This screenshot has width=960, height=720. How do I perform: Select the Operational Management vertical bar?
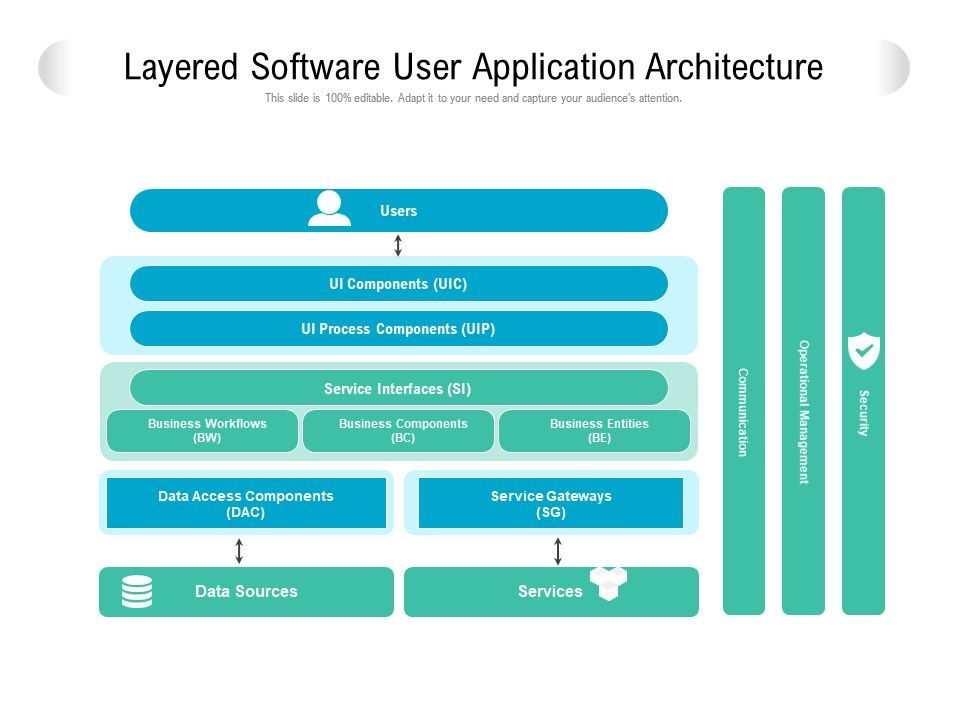[x=803, y=401]
